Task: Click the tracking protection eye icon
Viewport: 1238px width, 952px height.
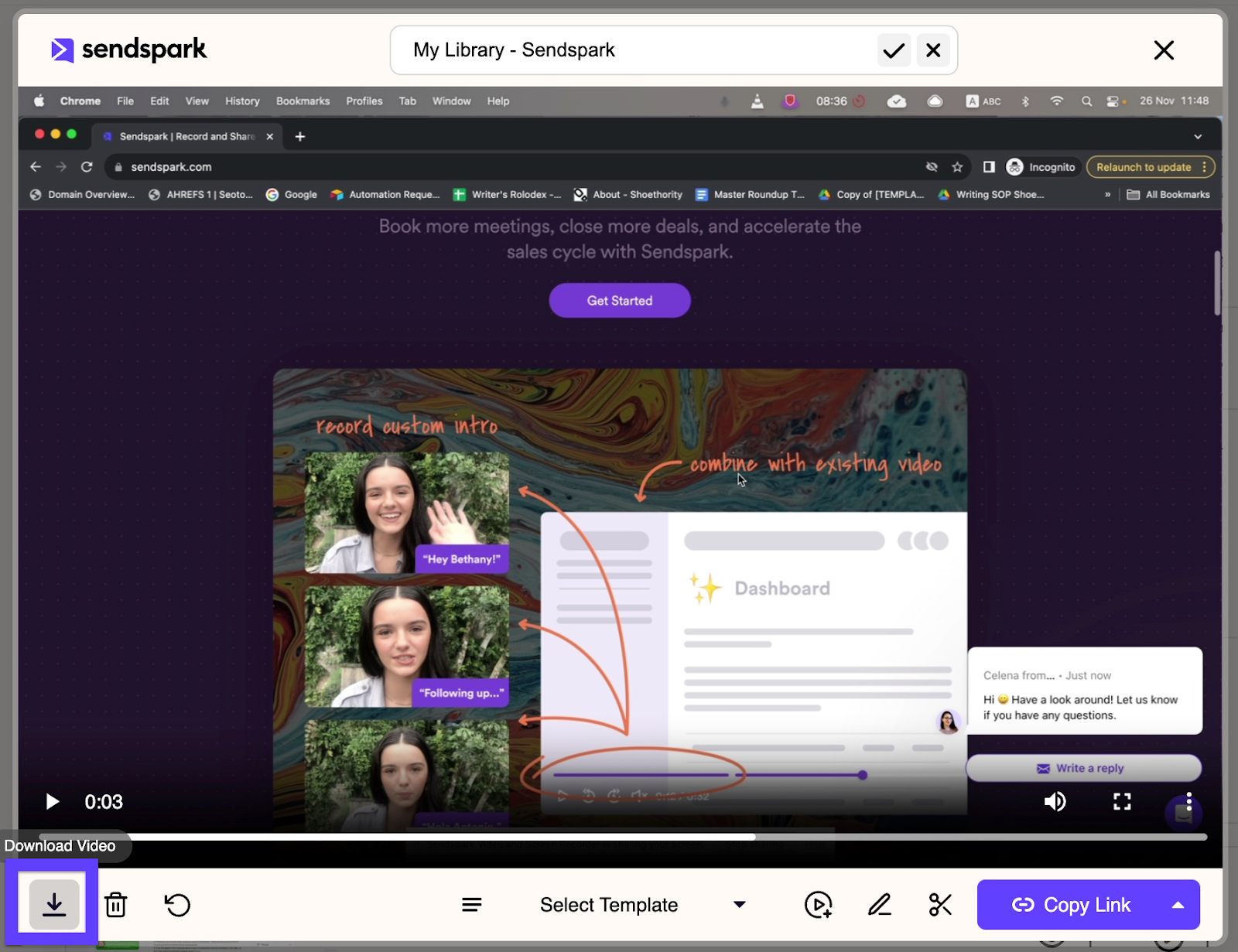Action: pyautogui.click(x=932, y=167)
